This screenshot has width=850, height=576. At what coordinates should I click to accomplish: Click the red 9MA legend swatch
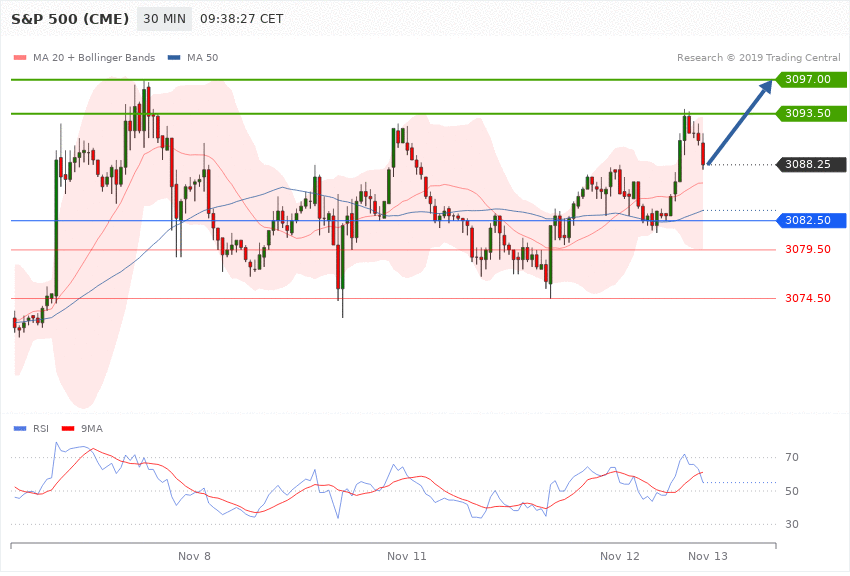coord(68,429)
